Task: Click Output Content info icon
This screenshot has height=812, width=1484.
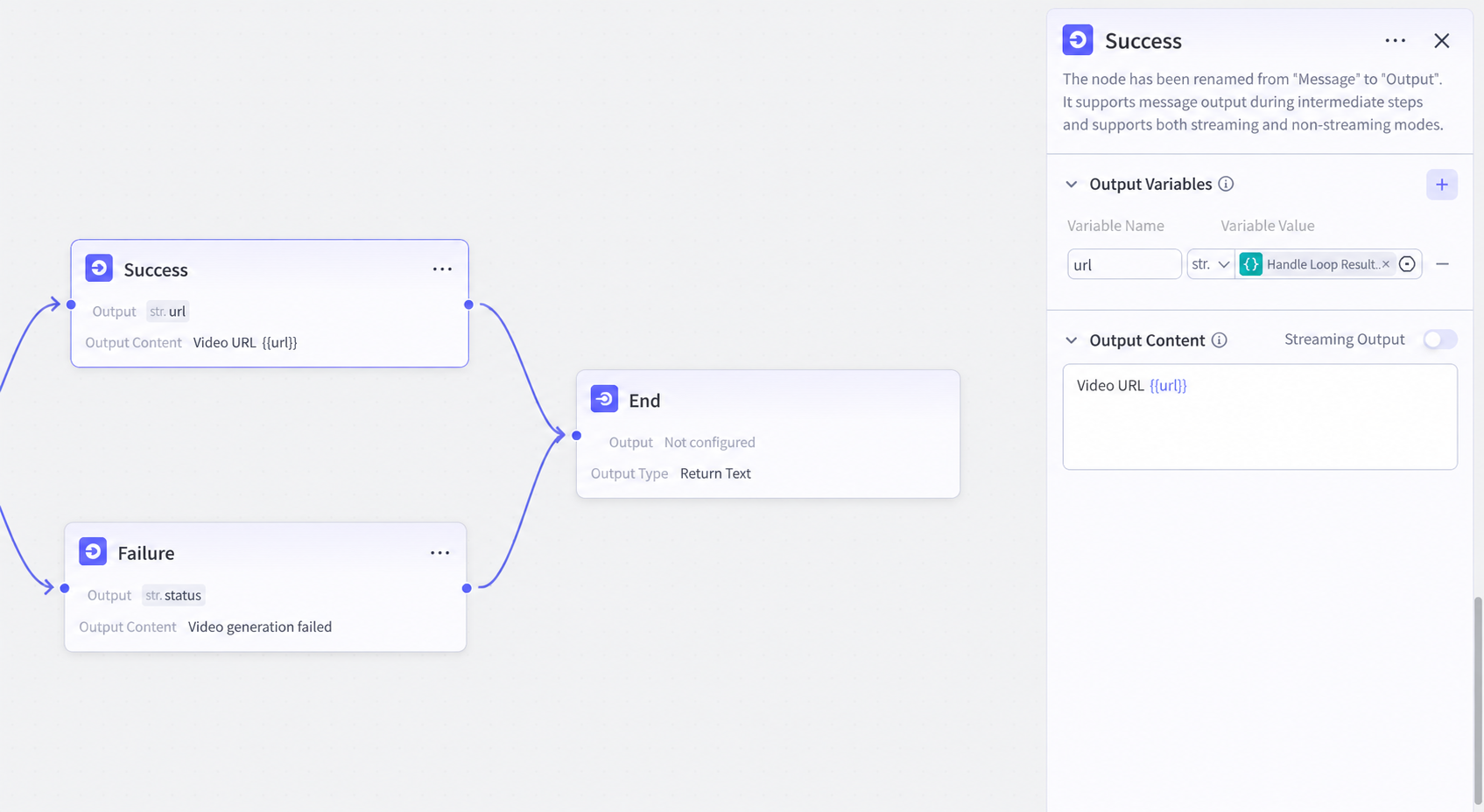Action: pyautogui.click(x=1219, y=340)
